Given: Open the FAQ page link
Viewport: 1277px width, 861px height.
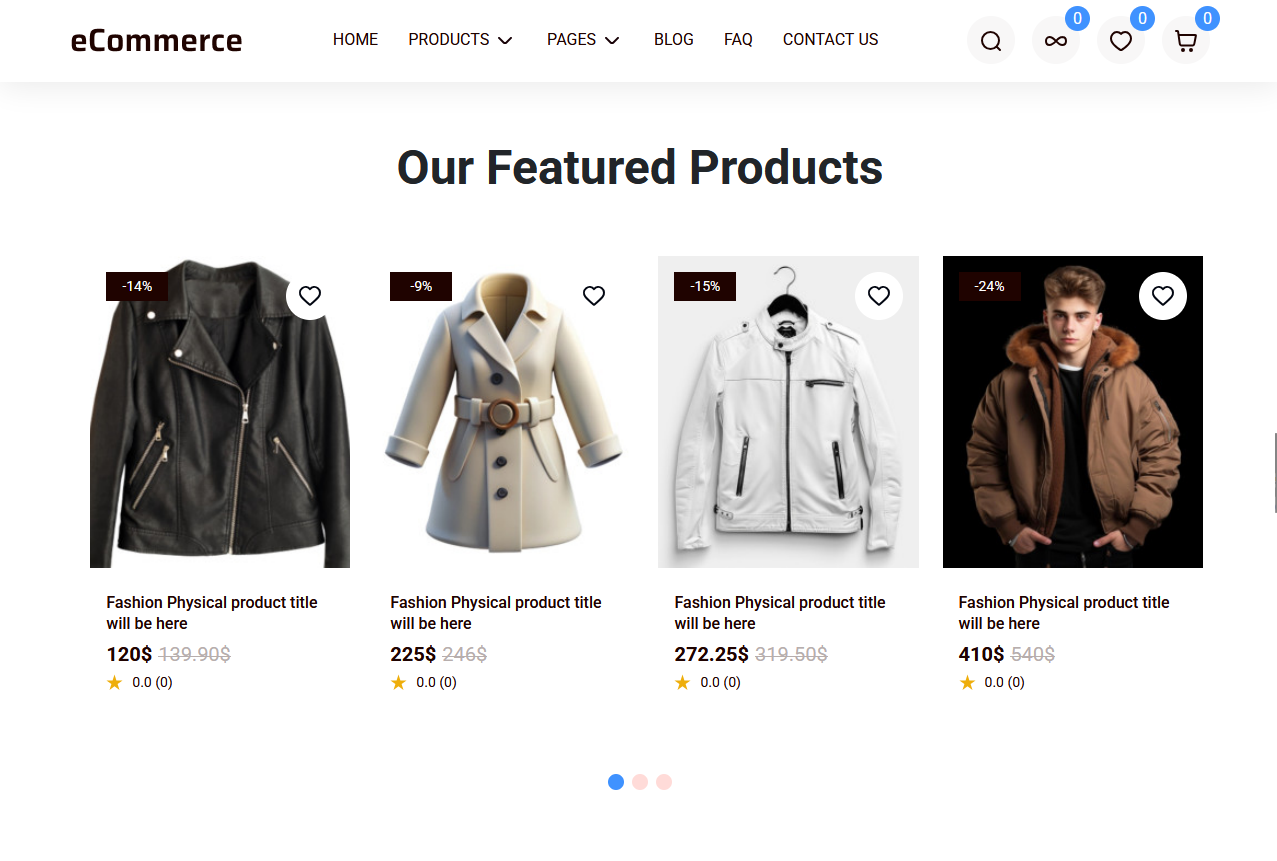Looking at the screenshot, I should click(738, 40).
